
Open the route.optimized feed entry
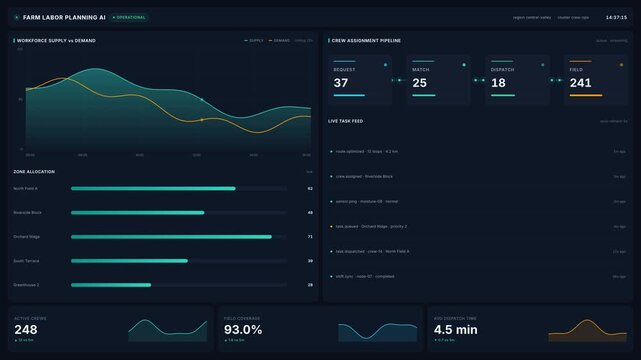pyautogui.click(x=477, y=151)
